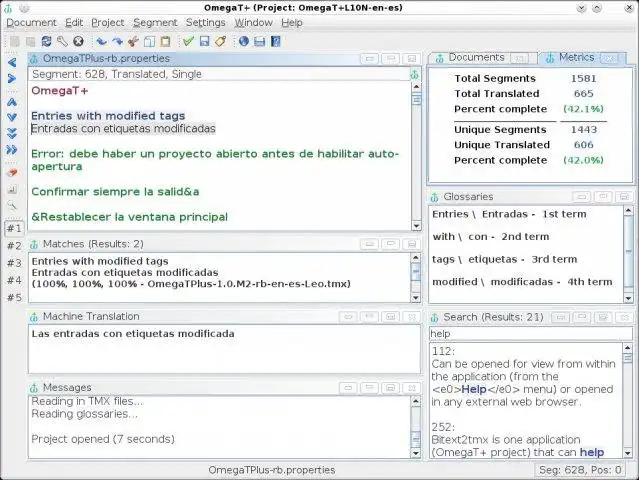Click the yellow tag toolbar icon

click(220, 41)
